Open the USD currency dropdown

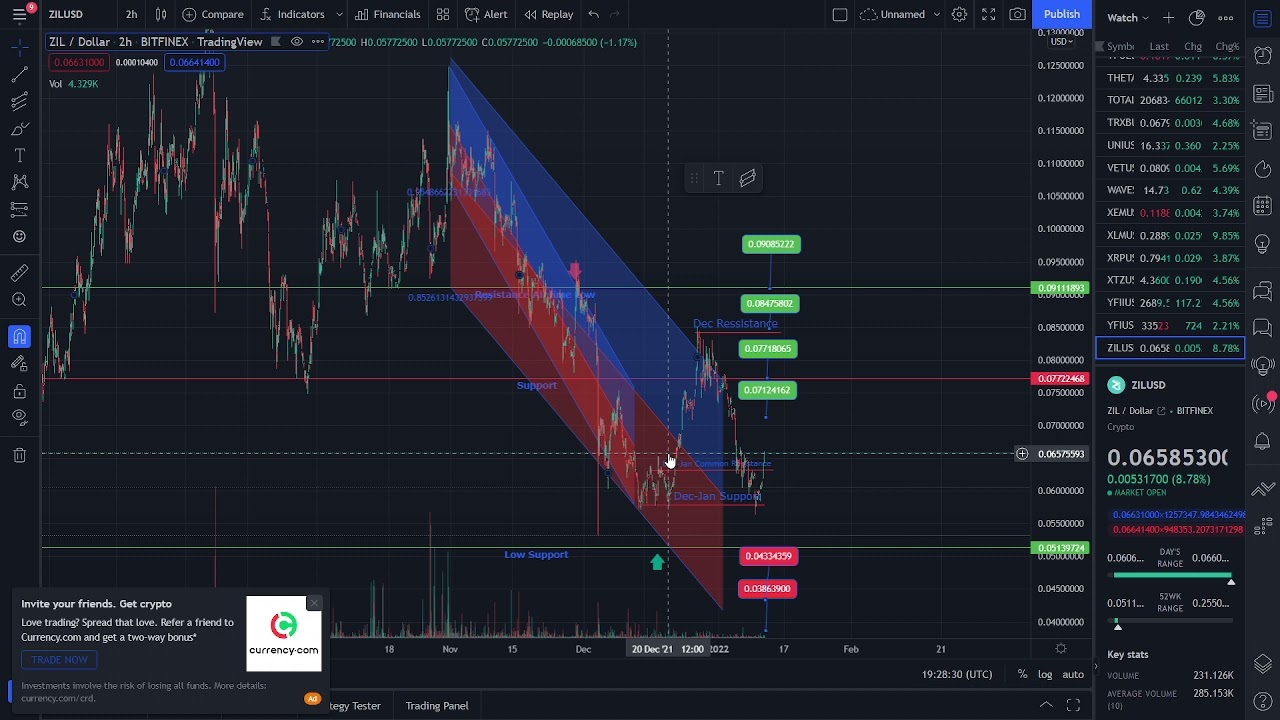point(1061,41)
